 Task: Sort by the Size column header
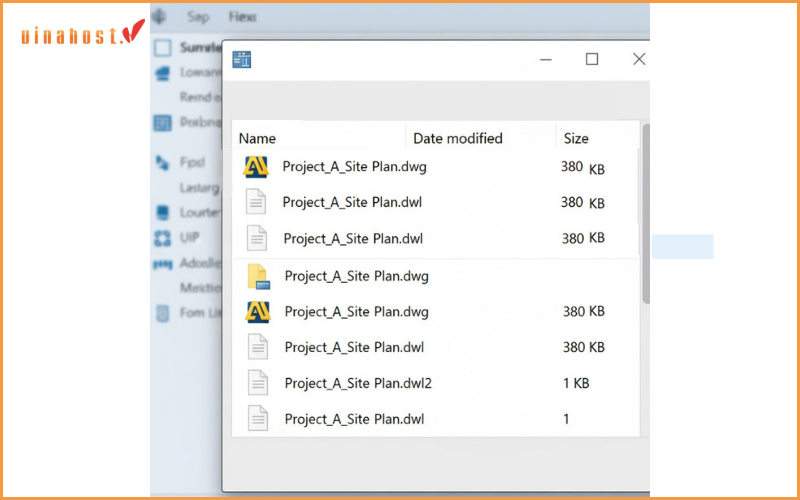click(576, 138)
